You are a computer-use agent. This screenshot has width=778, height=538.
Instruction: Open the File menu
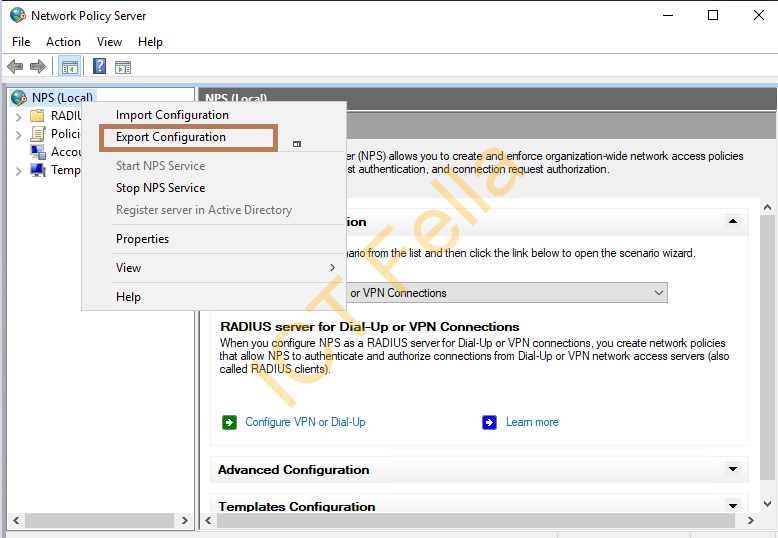coord(21,42)
